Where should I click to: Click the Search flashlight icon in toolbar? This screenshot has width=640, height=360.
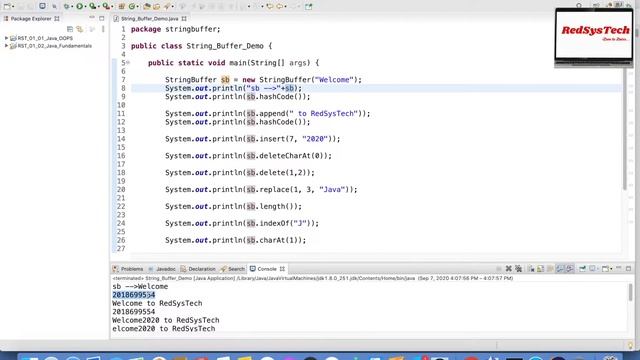pyautogui.click(x=167, y=6)
